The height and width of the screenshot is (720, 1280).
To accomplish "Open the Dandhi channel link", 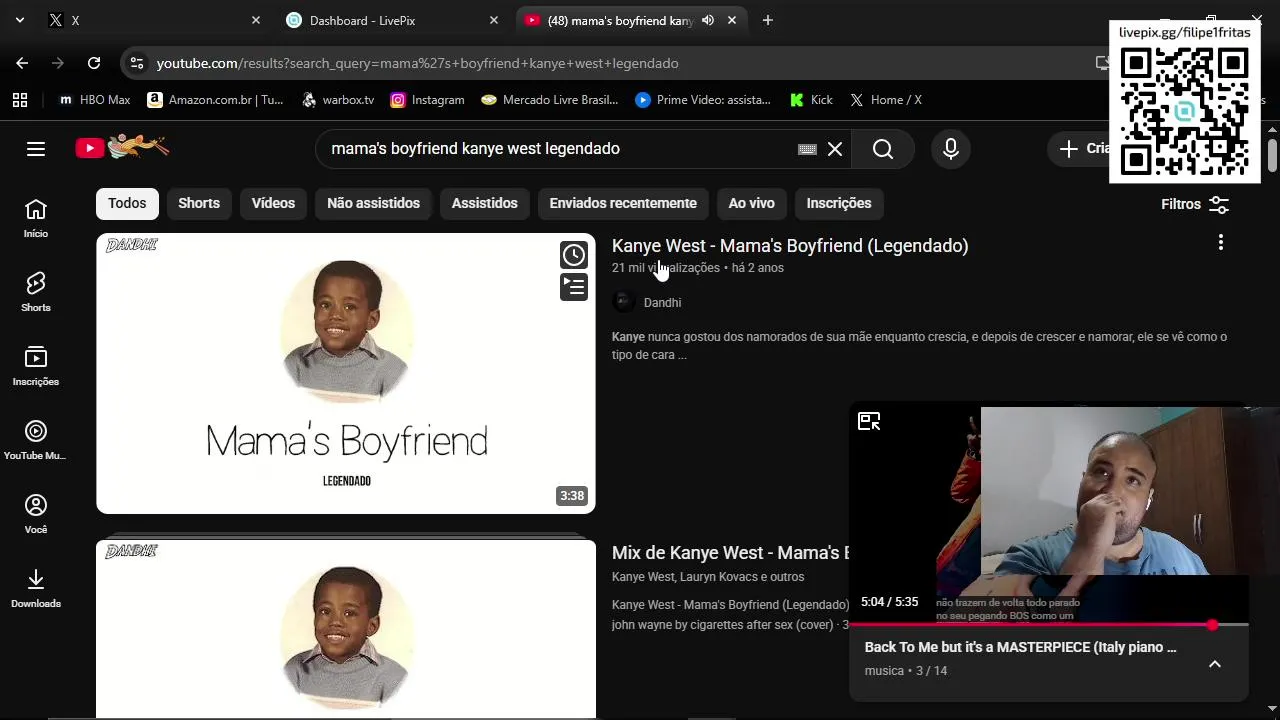I will pyautogui.click(x=662, y=303).
